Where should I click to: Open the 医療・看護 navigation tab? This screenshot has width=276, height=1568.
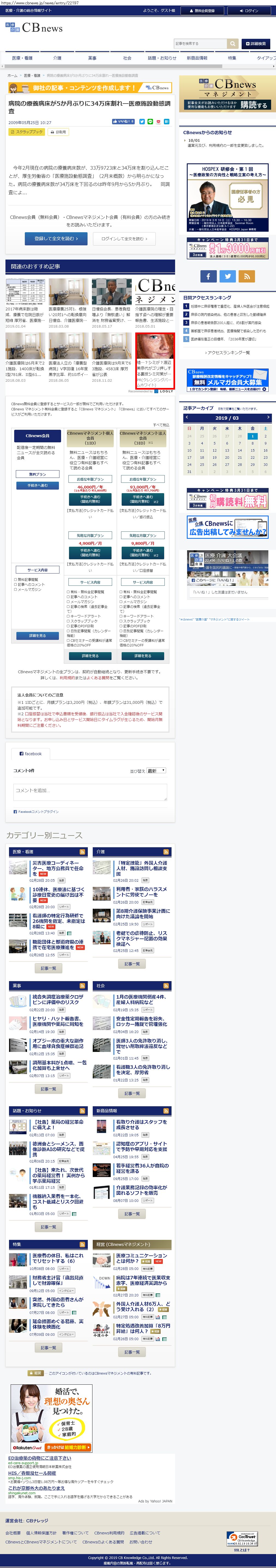[x=22, y=58]
